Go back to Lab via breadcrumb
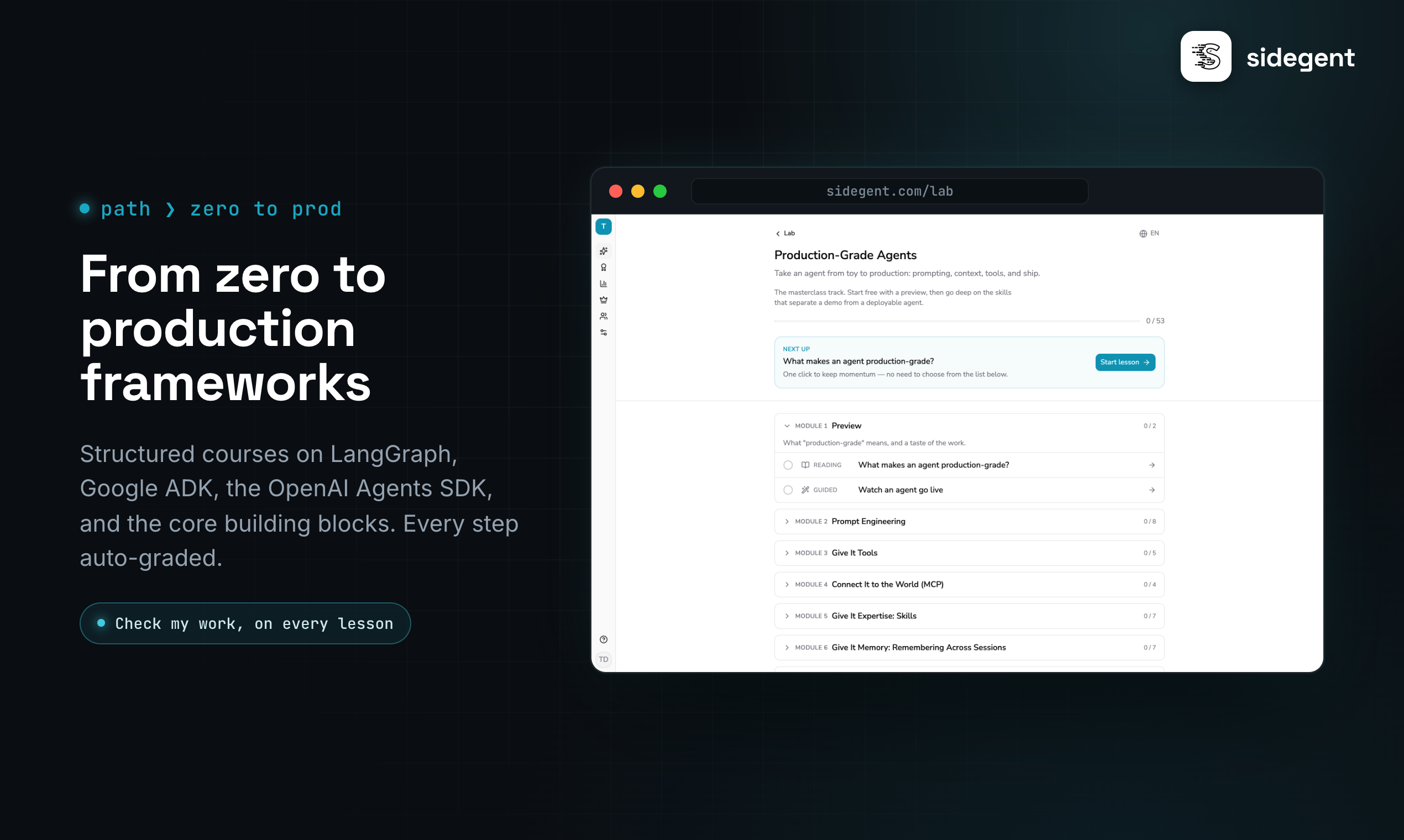The height and width of the screenshot is (840, 1404). [x=785, y=233]
